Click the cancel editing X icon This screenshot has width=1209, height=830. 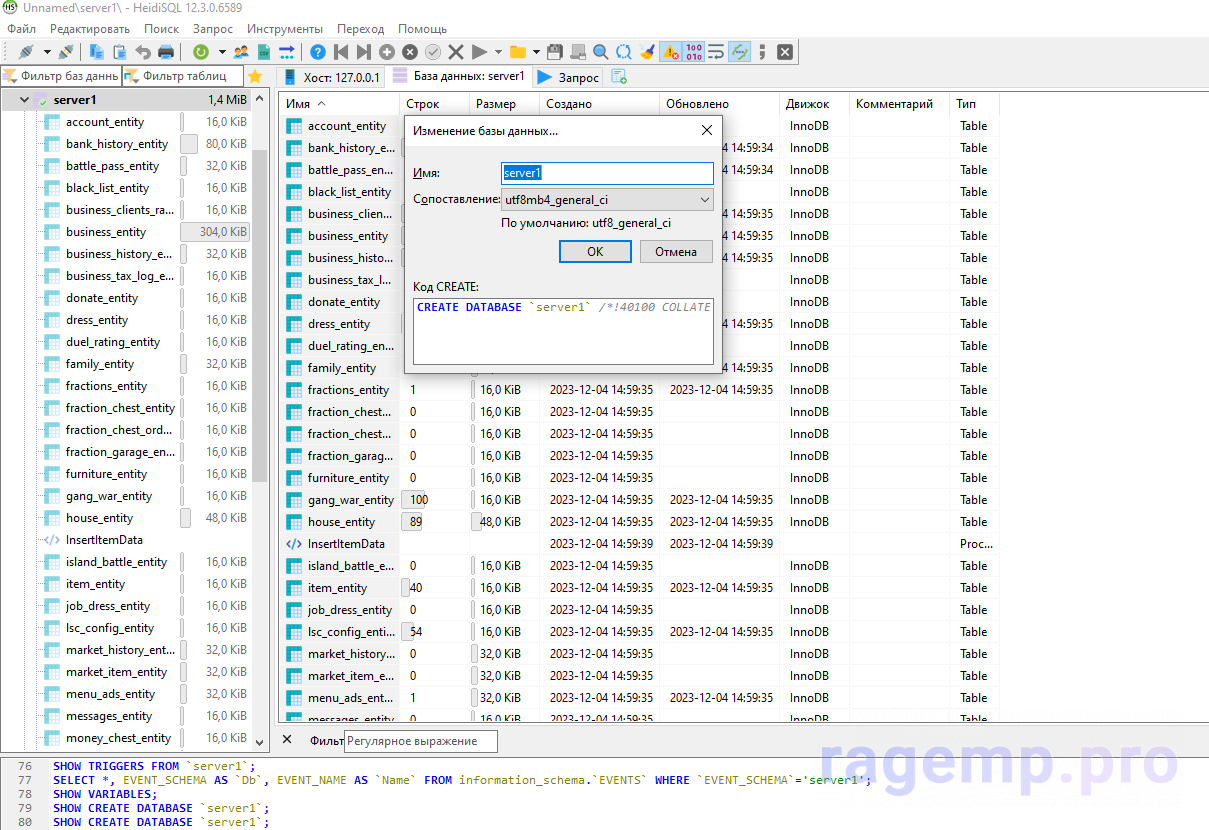(456, 52)
